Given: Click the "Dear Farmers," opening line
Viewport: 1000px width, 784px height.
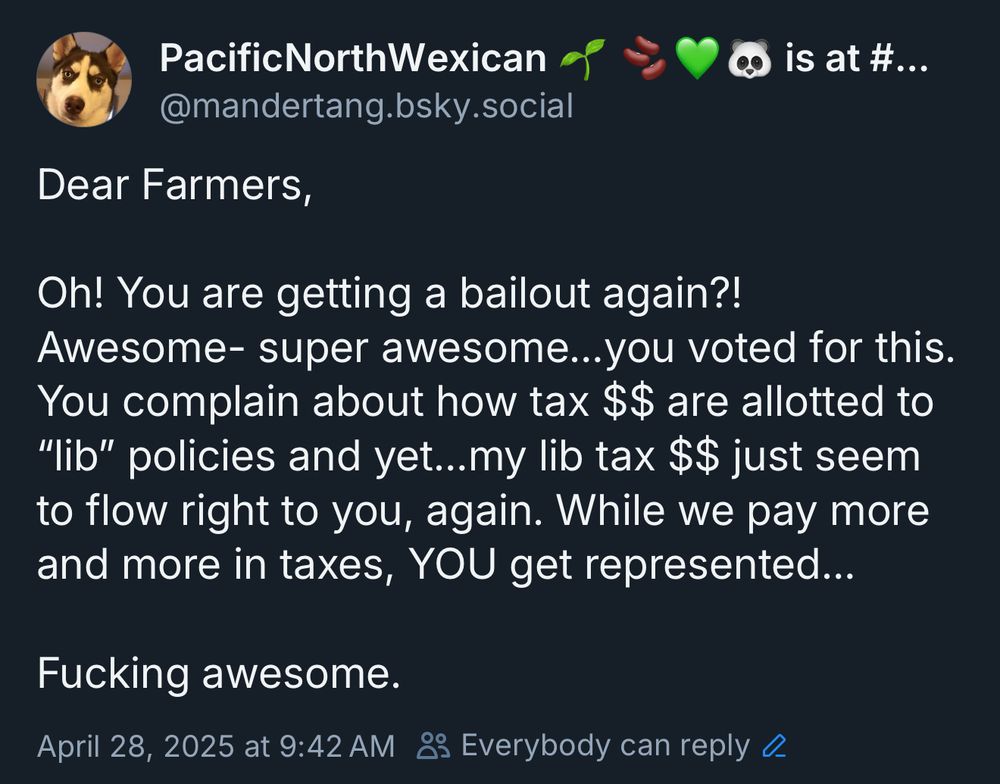Looking at the screenshot, I should 175,185.
